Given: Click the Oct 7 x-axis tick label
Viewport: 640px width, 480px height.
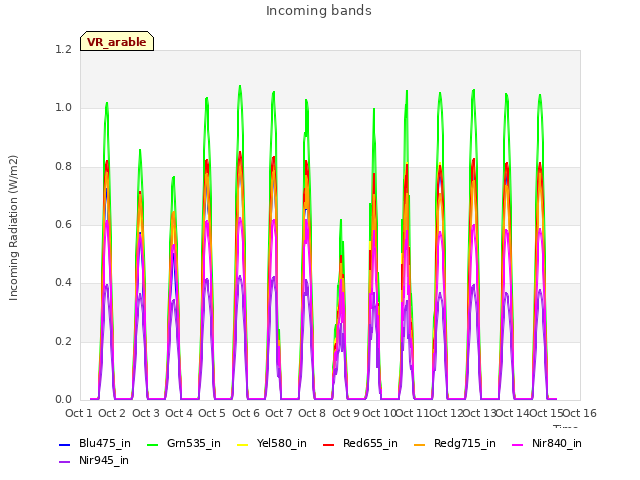Looking at the screenshot, I should click(279, 413).
